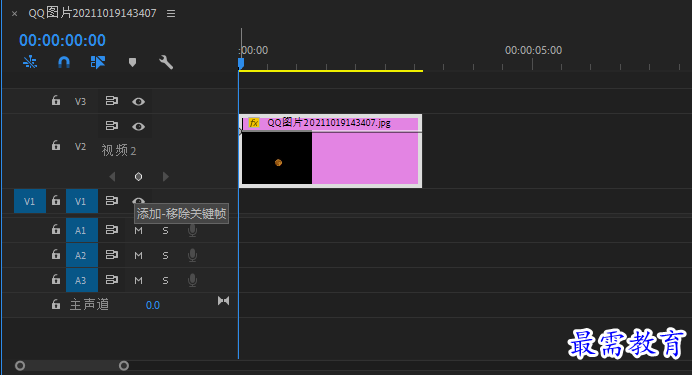Select the V3 track target
This screenshot has width=692, height=375.
pos(80,101)
